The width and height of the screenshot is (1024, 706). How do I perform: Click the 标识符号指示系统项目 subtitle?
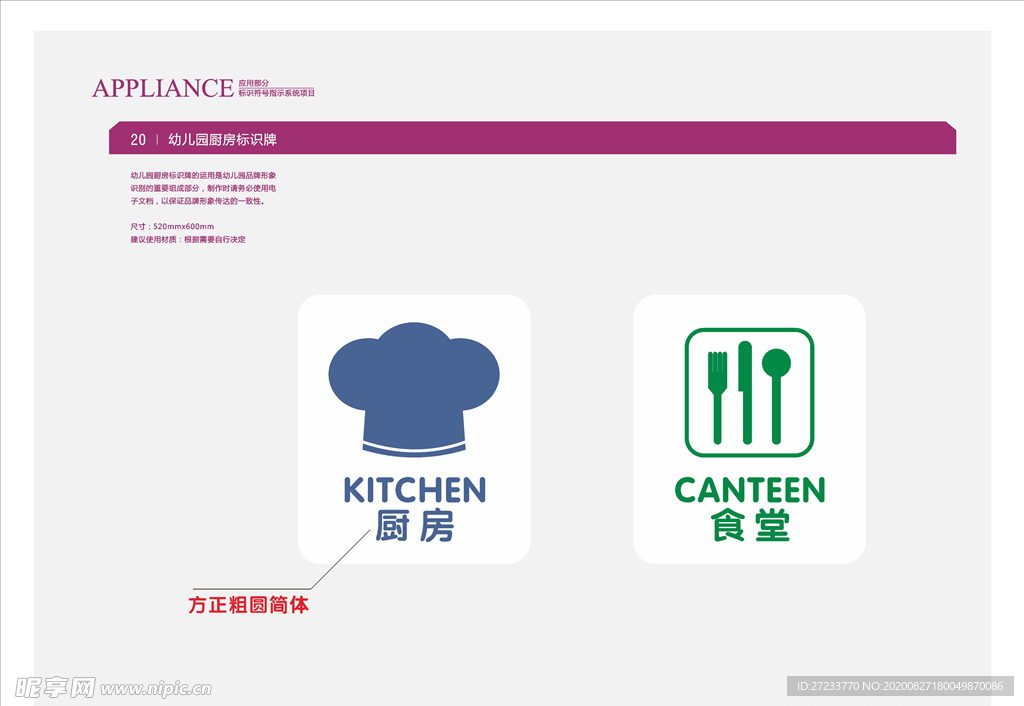[x=276, y=93]
